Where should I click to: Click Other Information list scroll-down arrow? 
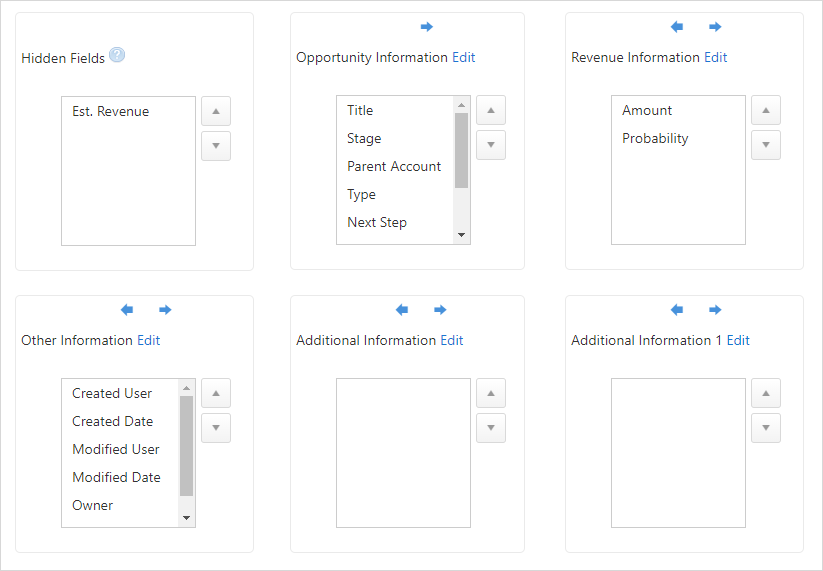click(186, 518)
